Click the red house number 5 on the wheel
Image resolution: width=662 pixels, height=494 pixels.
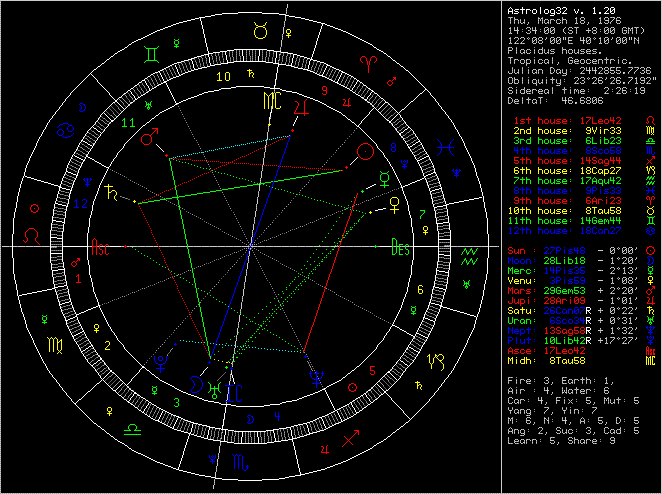pyautogui.click(x=372, y=371)
